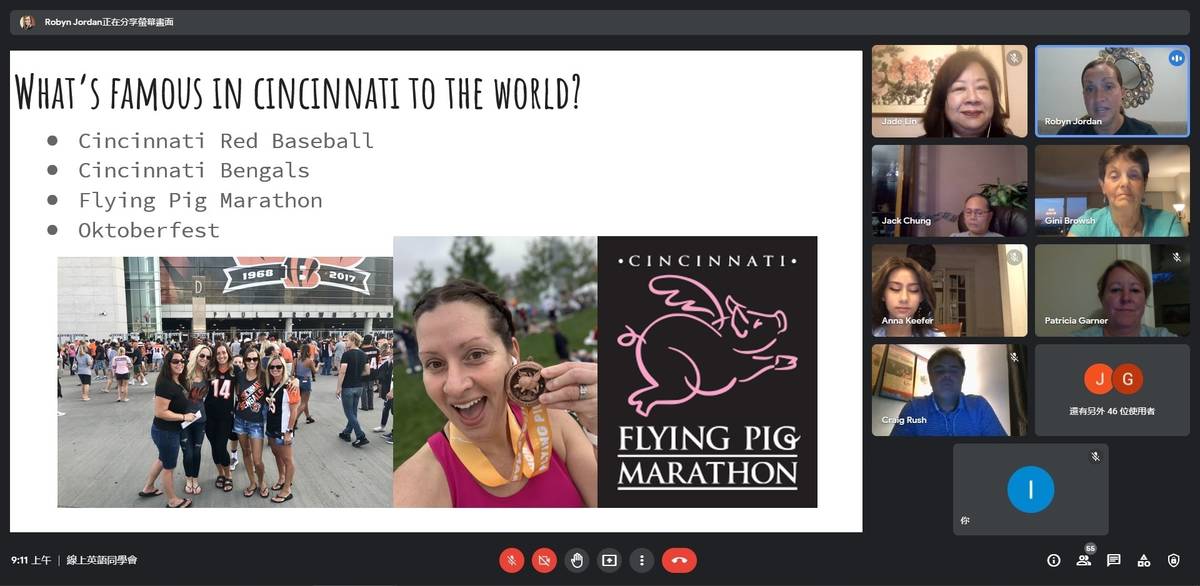Click the marathon medal selfie photo
This screenshot has height=586, width=1200.
tap(495, 372)
